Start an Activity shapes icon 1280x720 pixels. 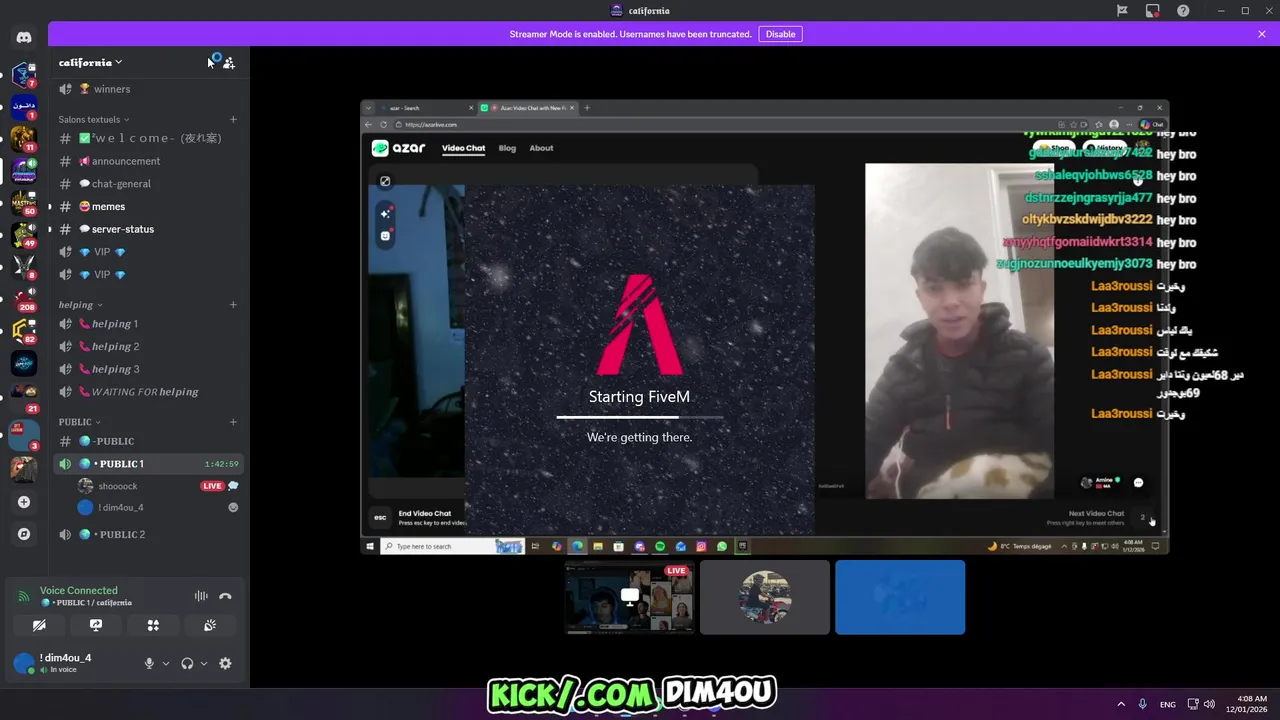click(x=153, y=625)
